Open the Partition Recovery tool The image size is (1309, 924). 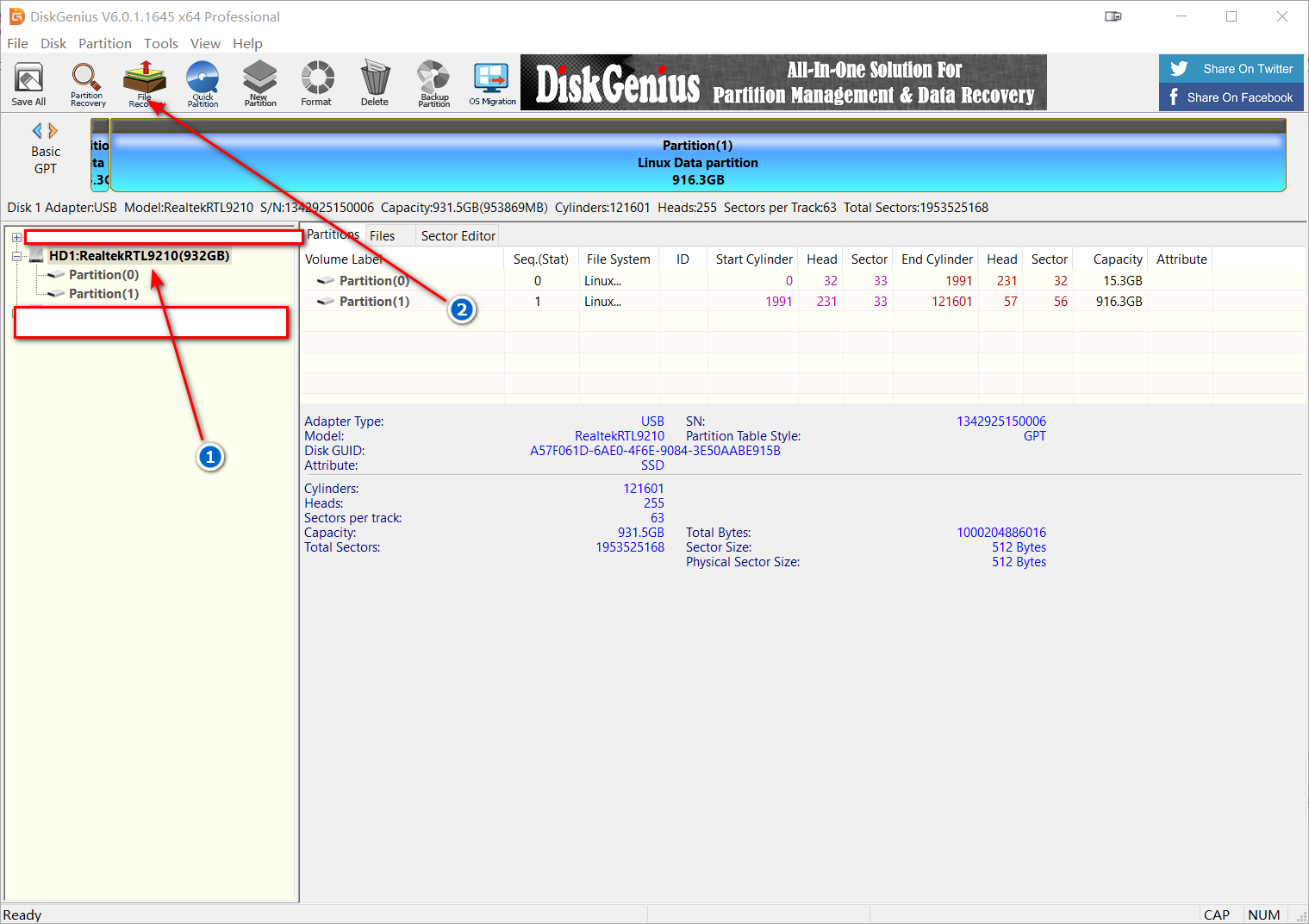pyautogui.click(x=87, y=84)
